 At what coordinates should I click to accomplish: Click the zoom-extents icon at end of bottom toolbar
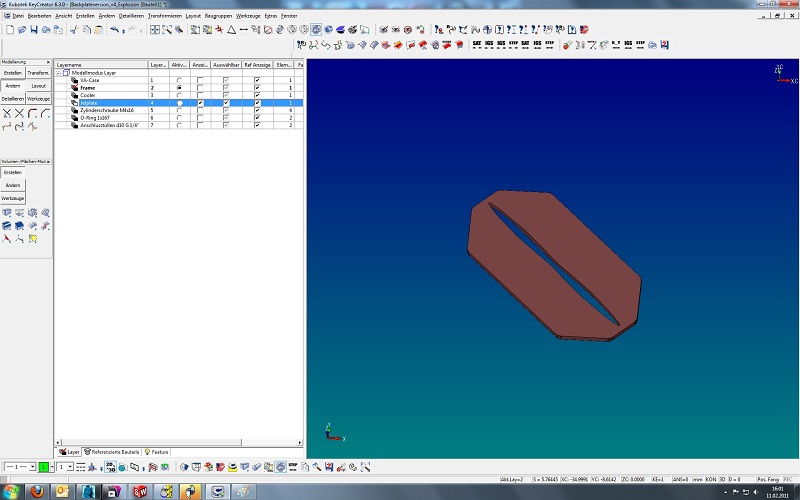tap(365, 467)
